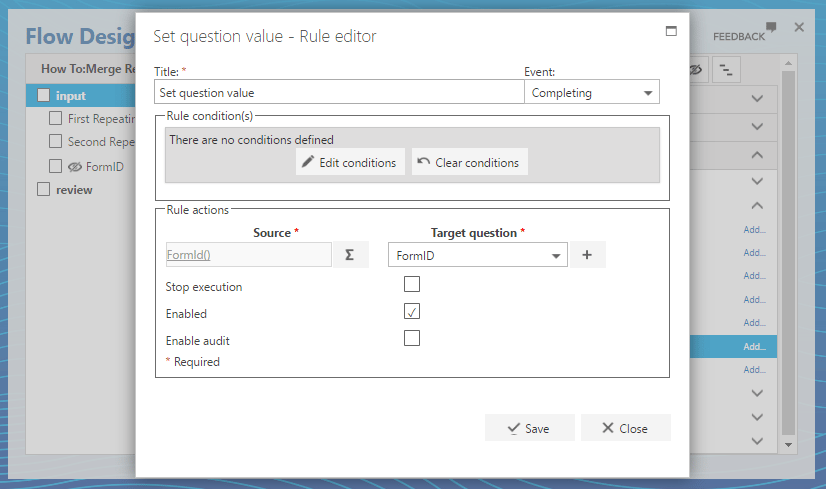Click the 'Set question value - Rule editor' heading
This screenshot has height=489, width=826.
tap(264, 36)
